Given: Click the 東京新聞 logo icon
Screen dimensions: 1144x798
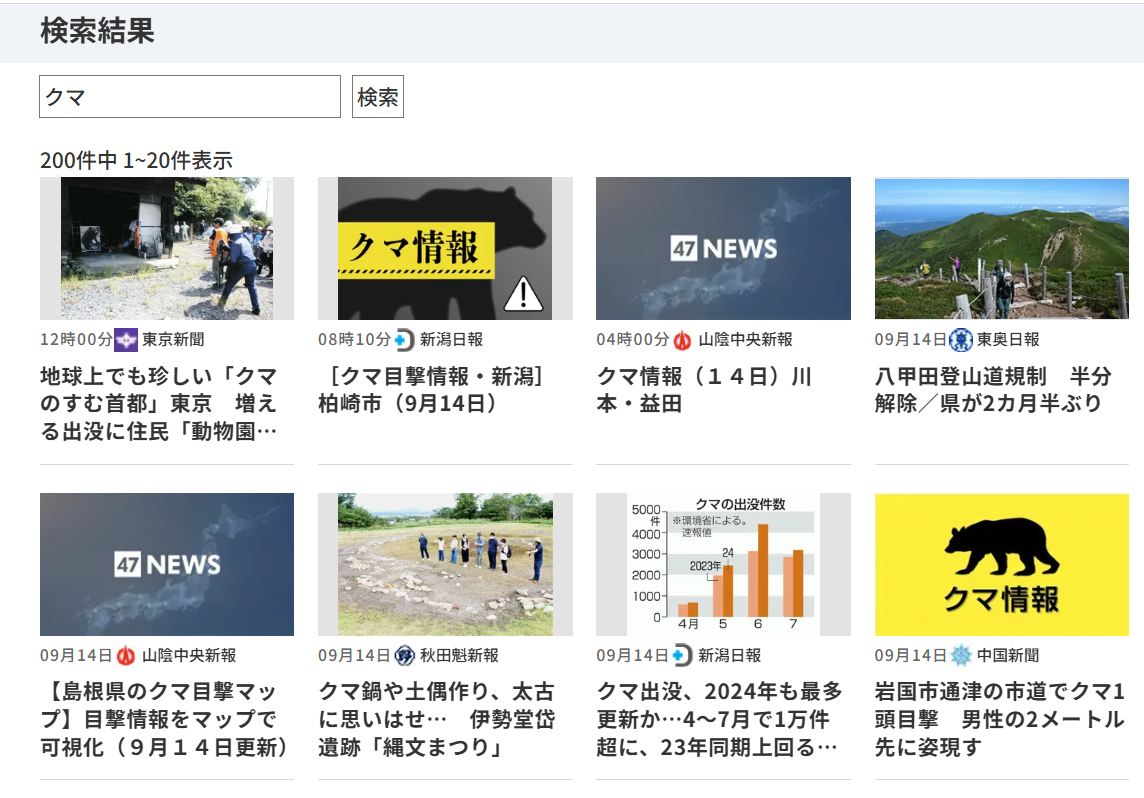Looking at the screenshot, I should 126,340.
